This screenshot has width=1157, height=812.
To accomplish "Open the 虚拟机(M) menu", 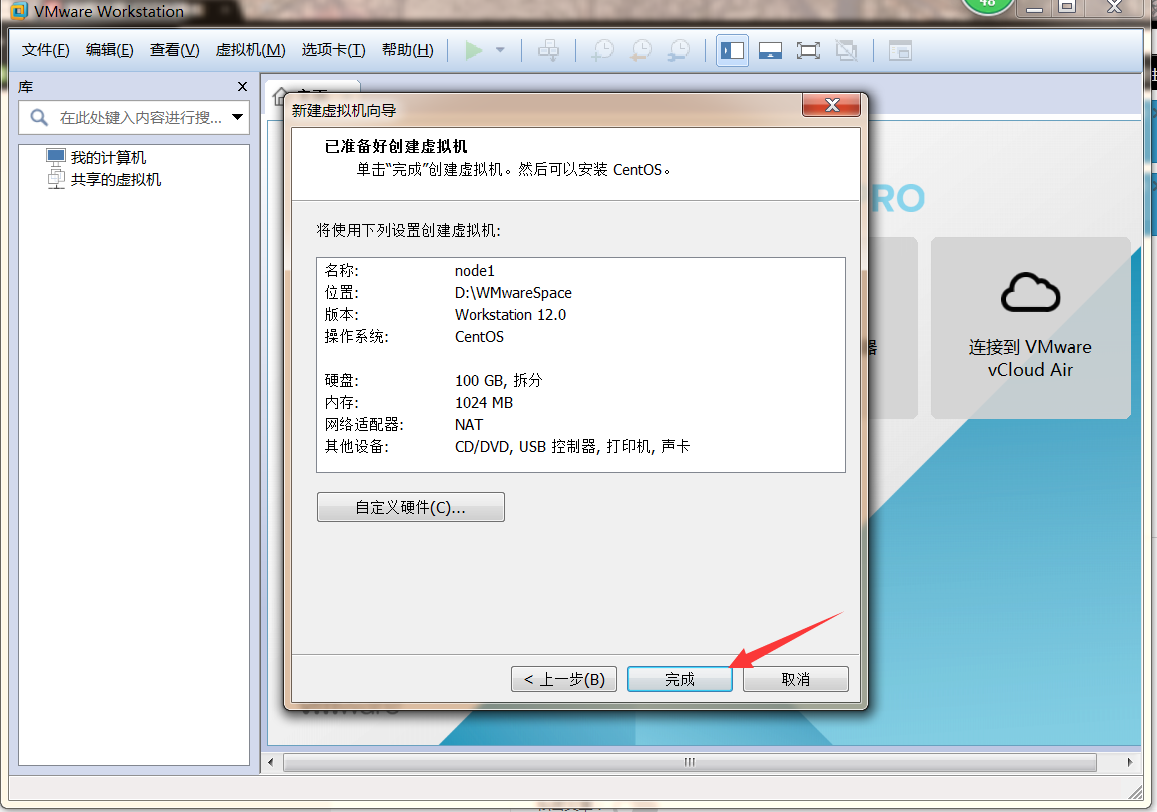I will [251, 49].
